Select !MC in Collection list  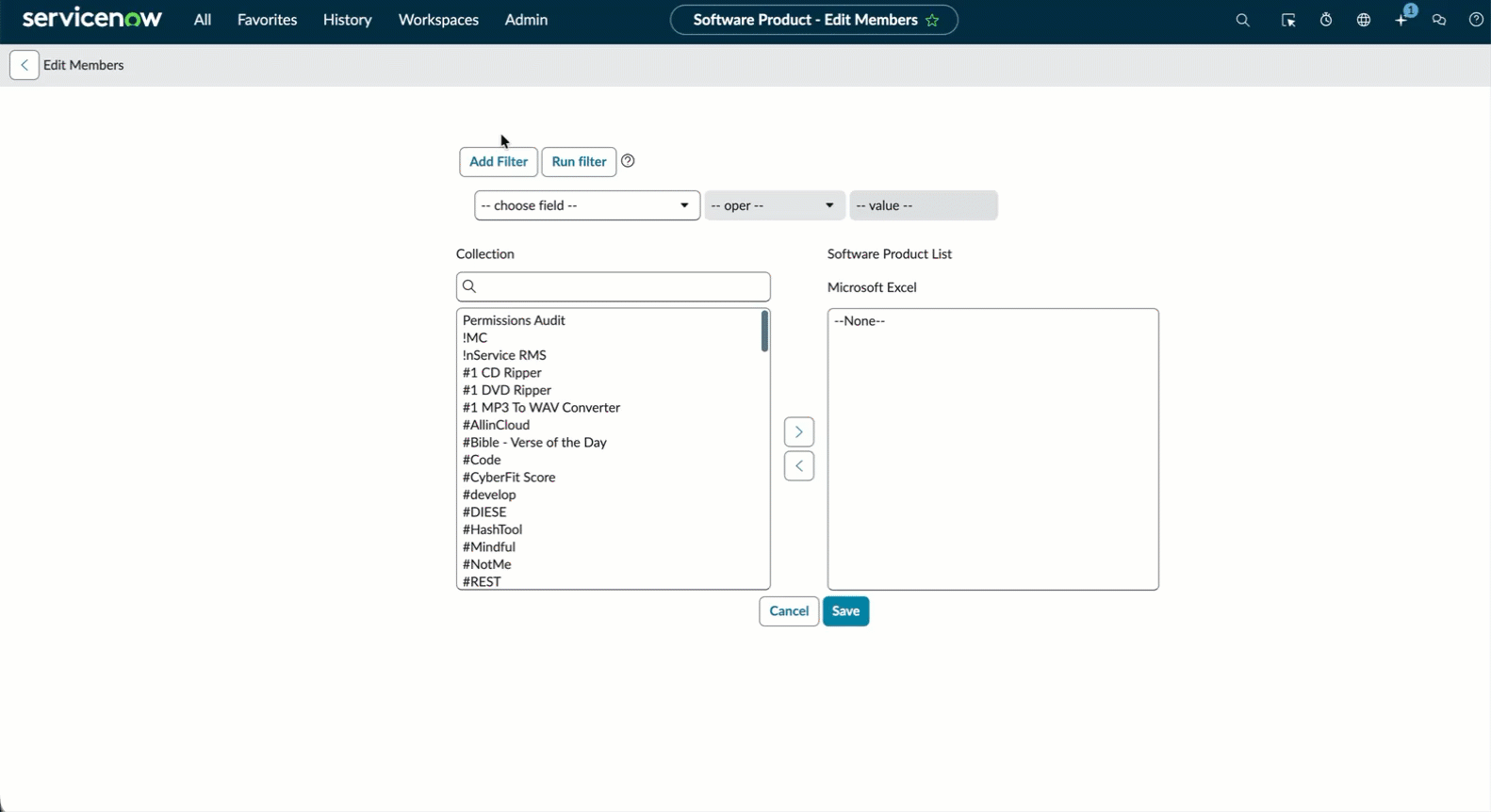pyautogui.click(x=475, y=338)
